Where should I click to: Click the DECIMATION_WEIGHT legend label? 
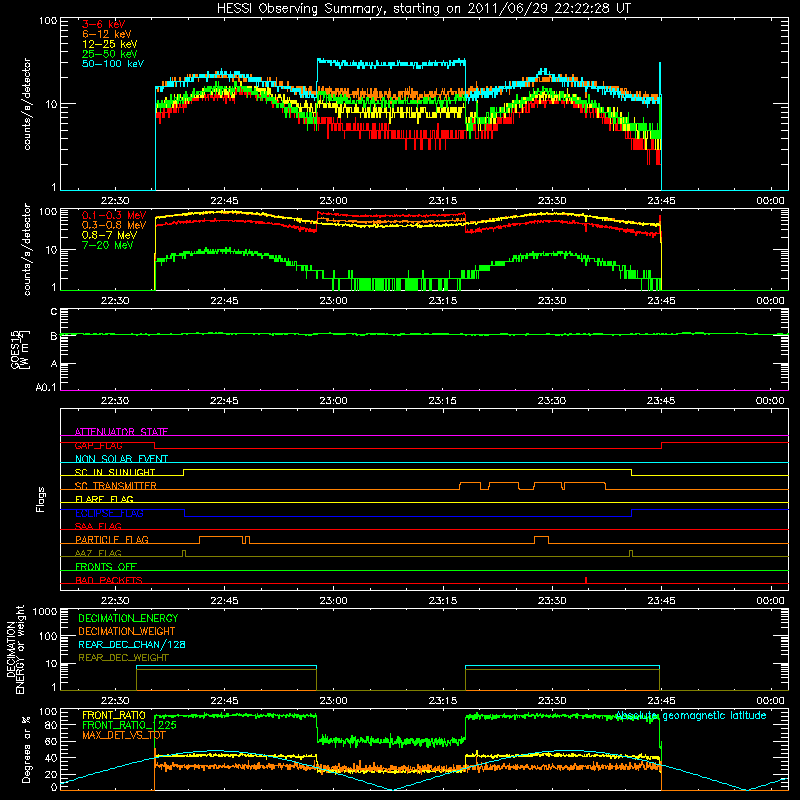click(127, 631)
